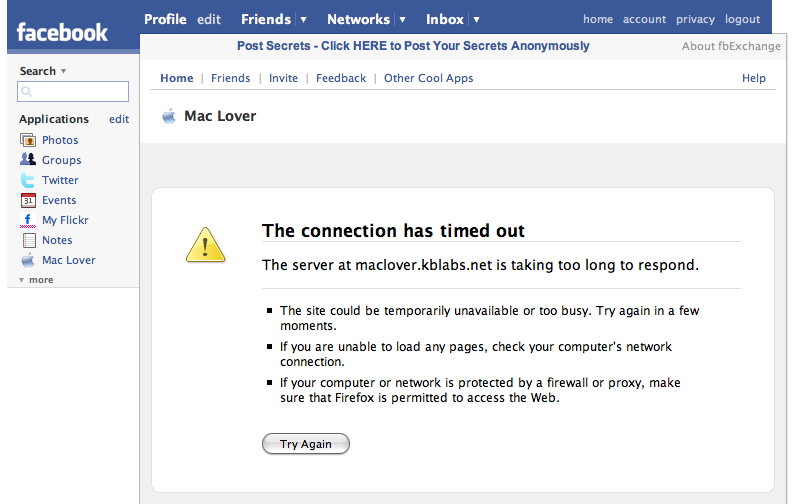793x504 pixels.
Task: Click the Photos application icon
Action: pyautogui.click(x=28, y=140)
